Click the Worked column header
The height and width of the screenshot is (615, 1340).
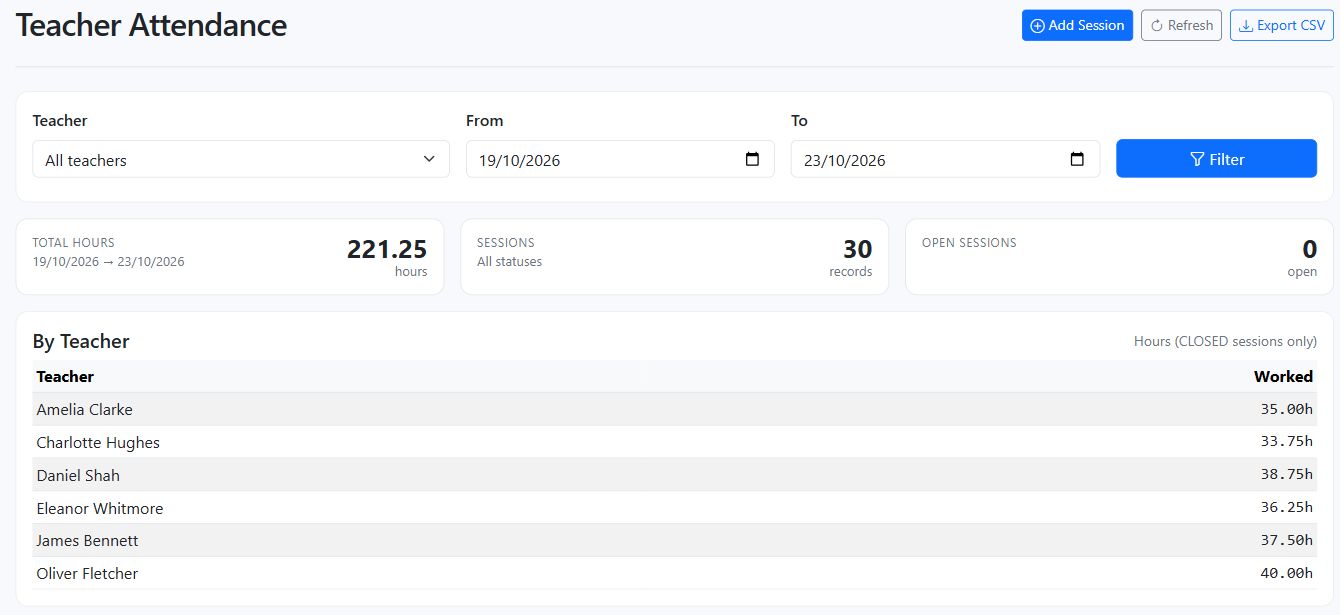(1283, 376)
